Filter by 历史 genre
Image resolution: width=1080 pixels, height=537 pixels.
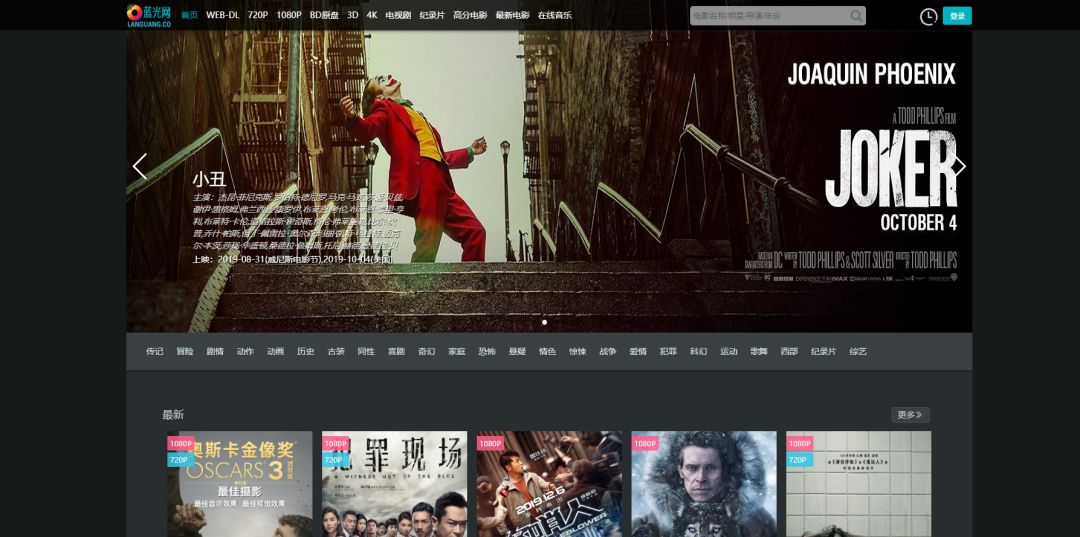click(x=306, y=352)
